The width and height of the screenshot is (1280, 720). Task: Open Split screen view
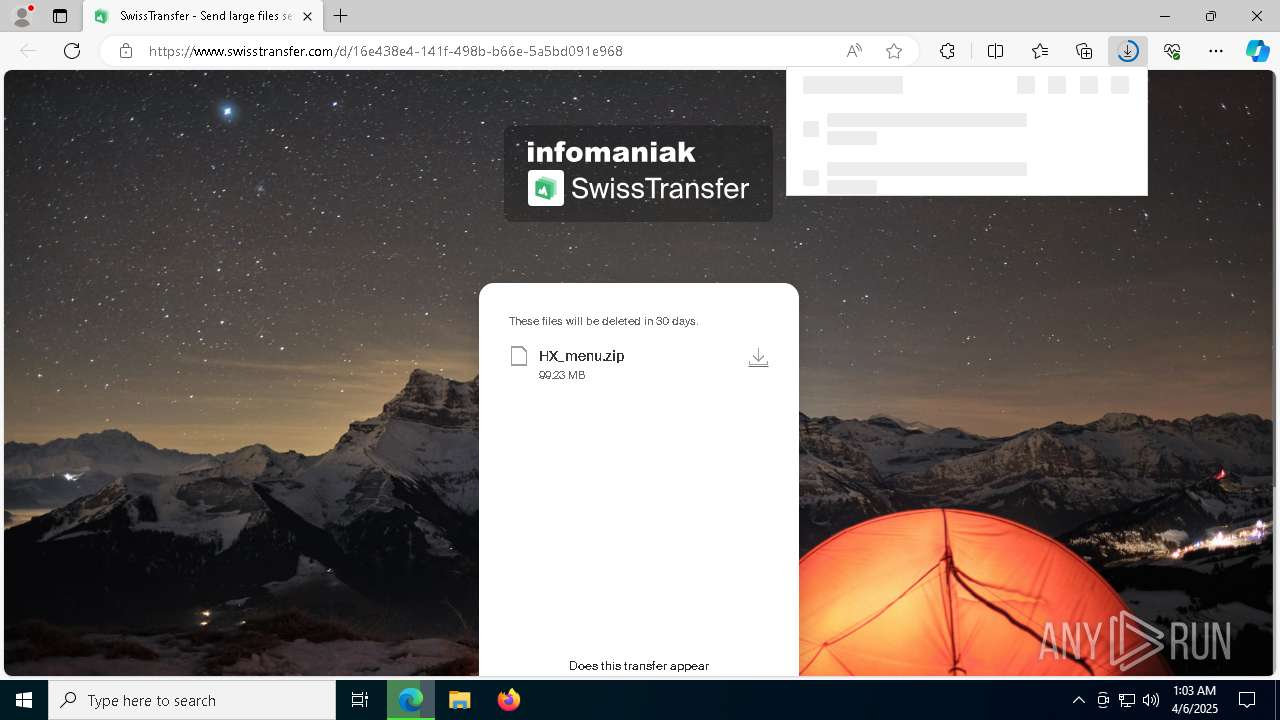[x=995, y=51]
